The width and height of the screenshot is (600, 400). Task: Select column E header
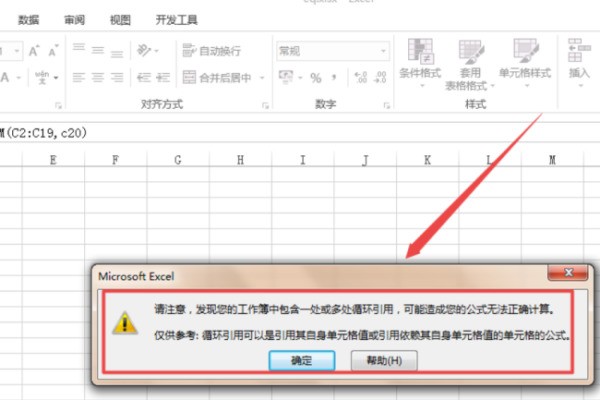tap(53, 160)
